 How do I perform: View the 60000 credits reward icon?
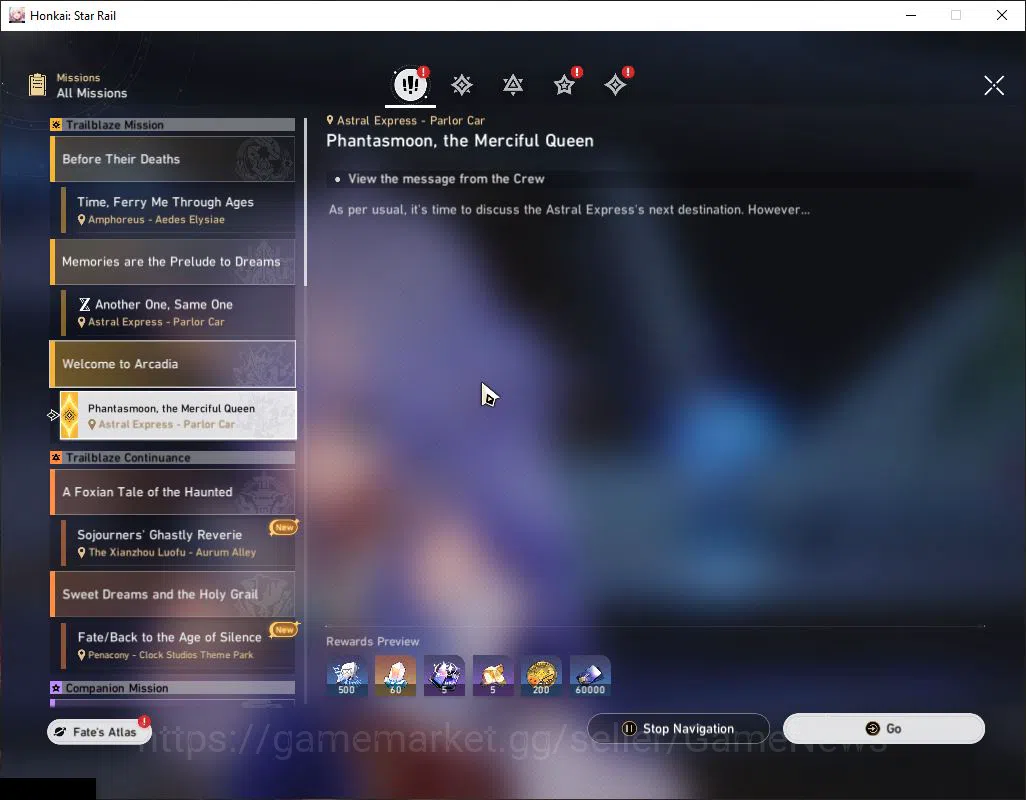pos(590,676)
